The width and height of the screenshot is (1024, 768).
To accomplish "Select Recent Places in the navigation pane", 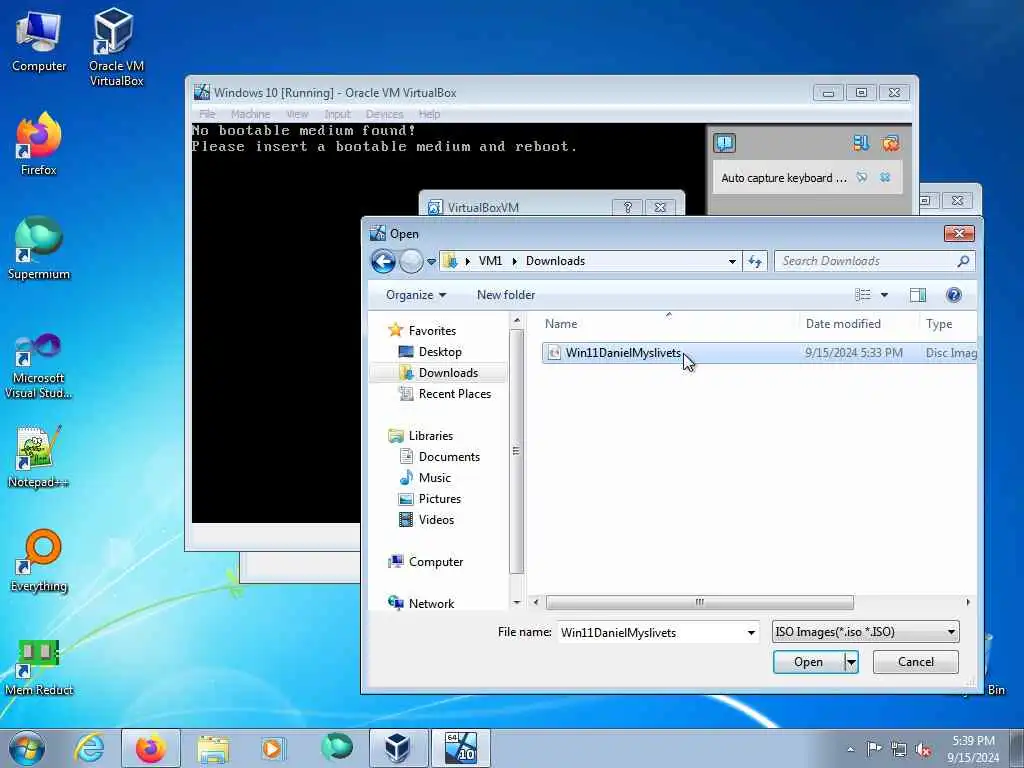I will pos(455,394).
